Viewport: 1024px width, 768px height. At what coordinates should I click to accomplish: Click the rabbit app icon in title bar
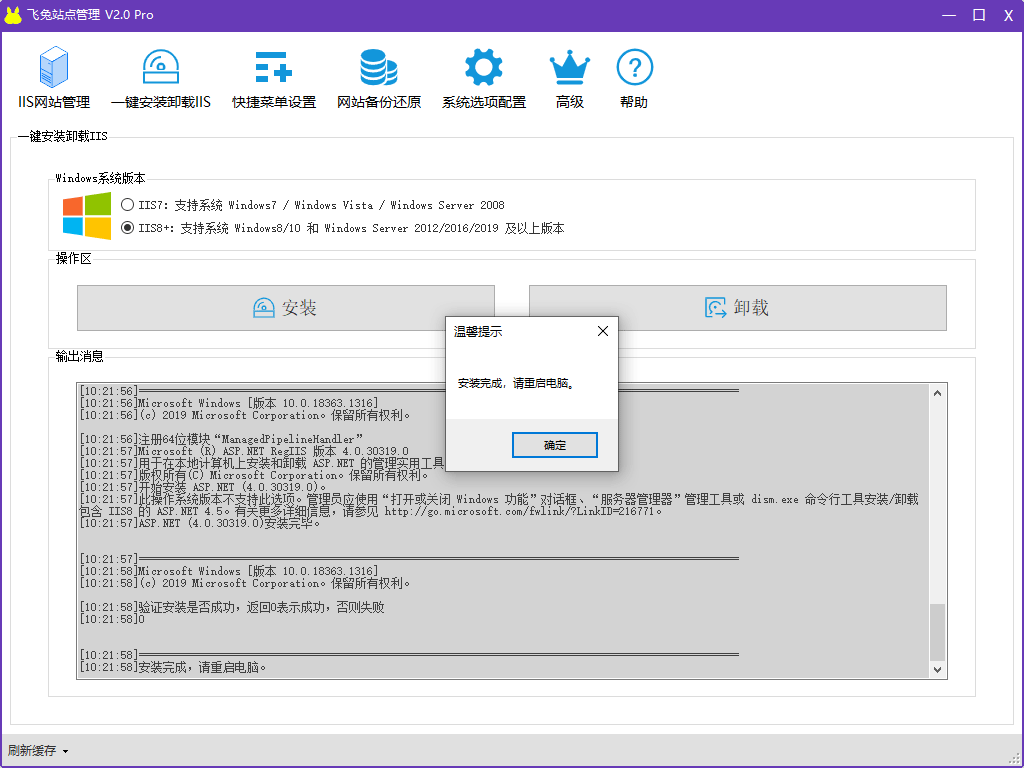13,15
